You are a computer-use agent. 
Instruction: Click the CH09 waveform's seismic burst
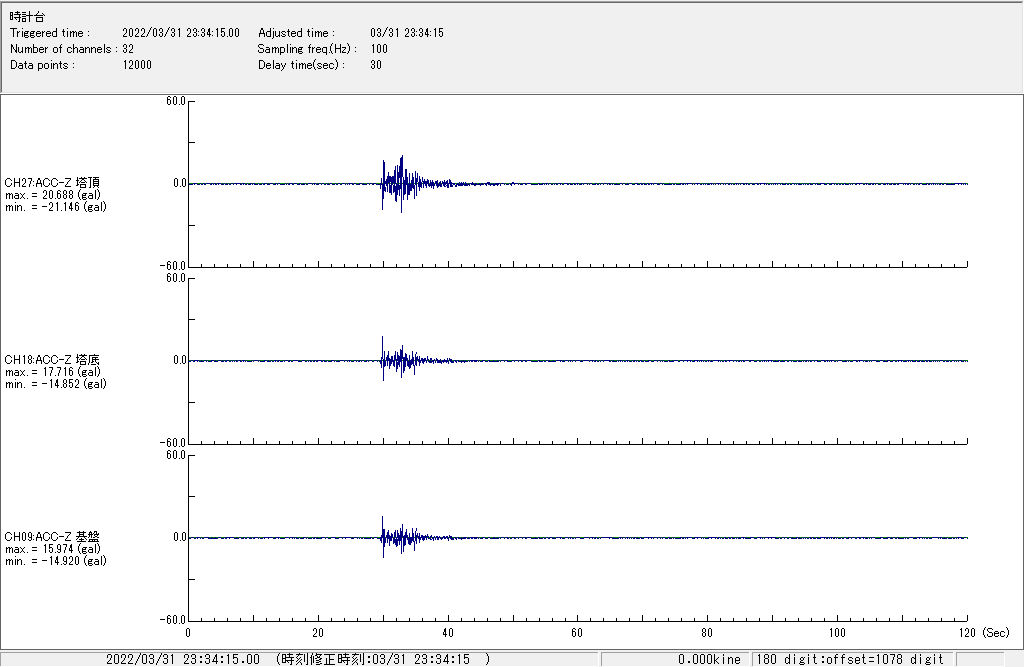click(x=400, y=538)
